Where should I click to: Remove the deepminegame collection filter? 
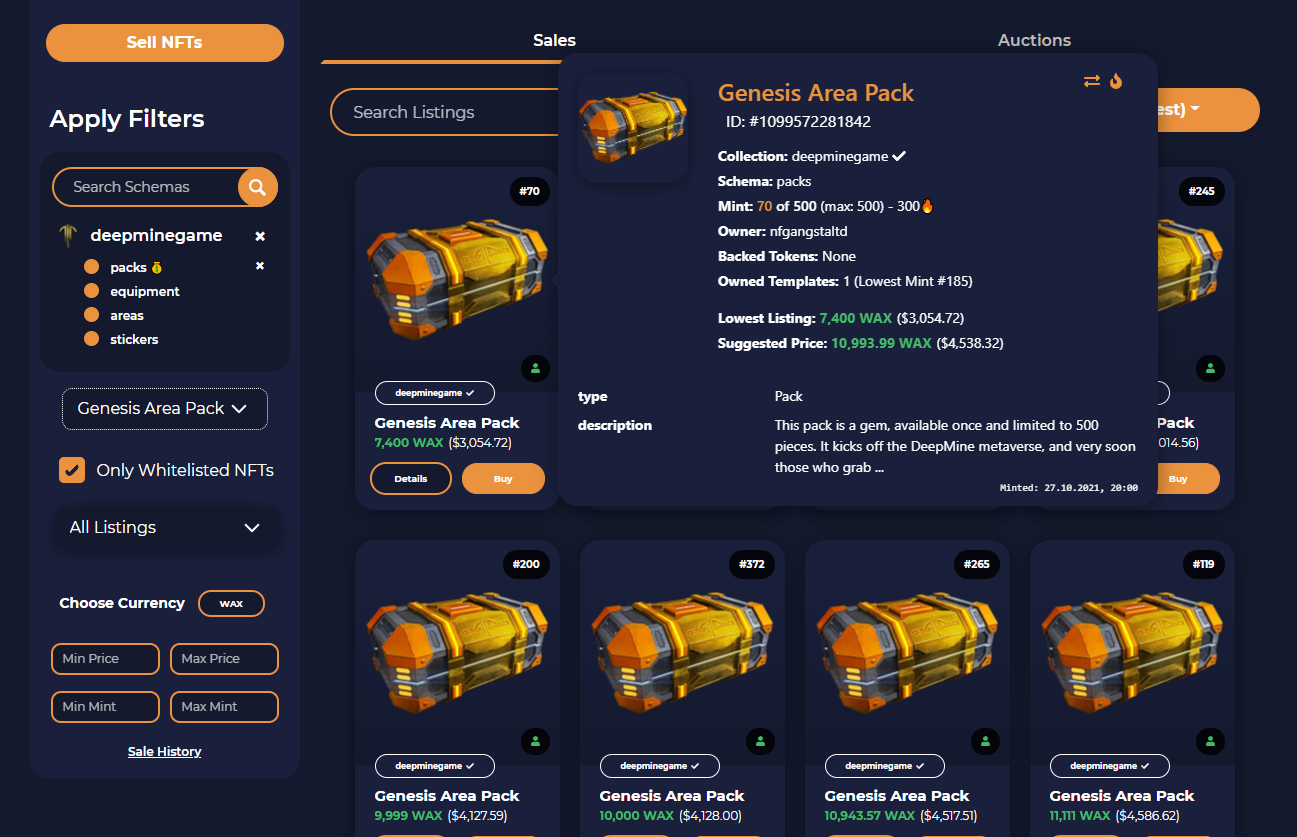pos(260,237)
